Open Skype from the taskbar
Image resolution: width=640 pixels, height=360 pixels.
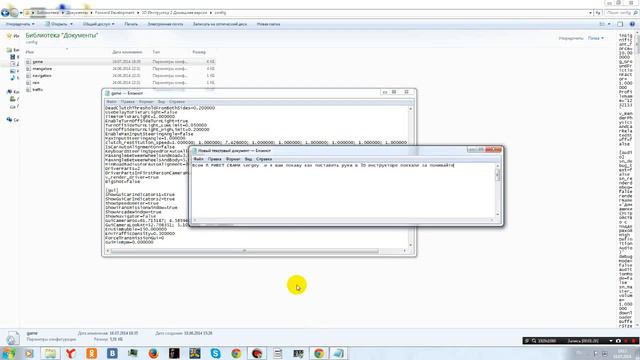[216, 353]
